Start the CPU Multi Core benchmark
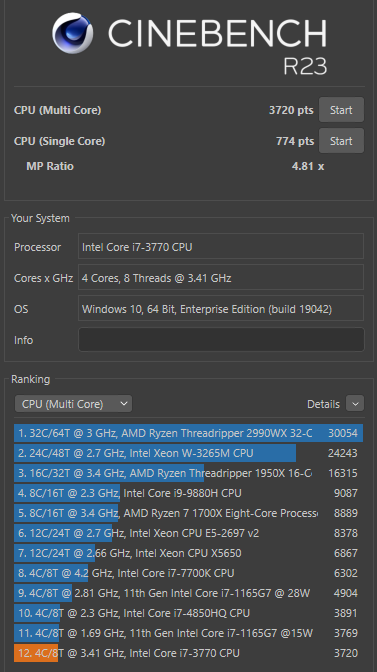 coord(341,110)
